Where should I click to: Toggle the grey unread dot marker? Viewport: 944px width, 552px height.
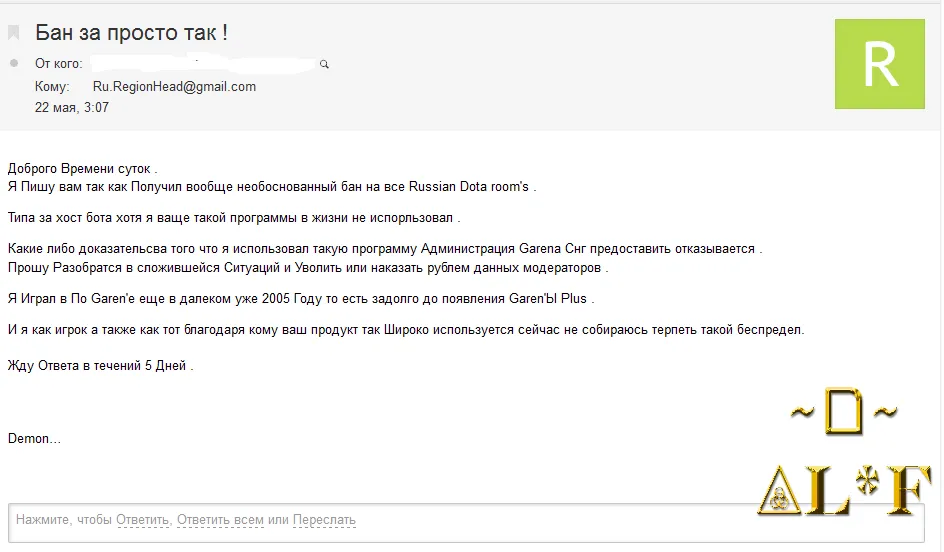point(14,63)
